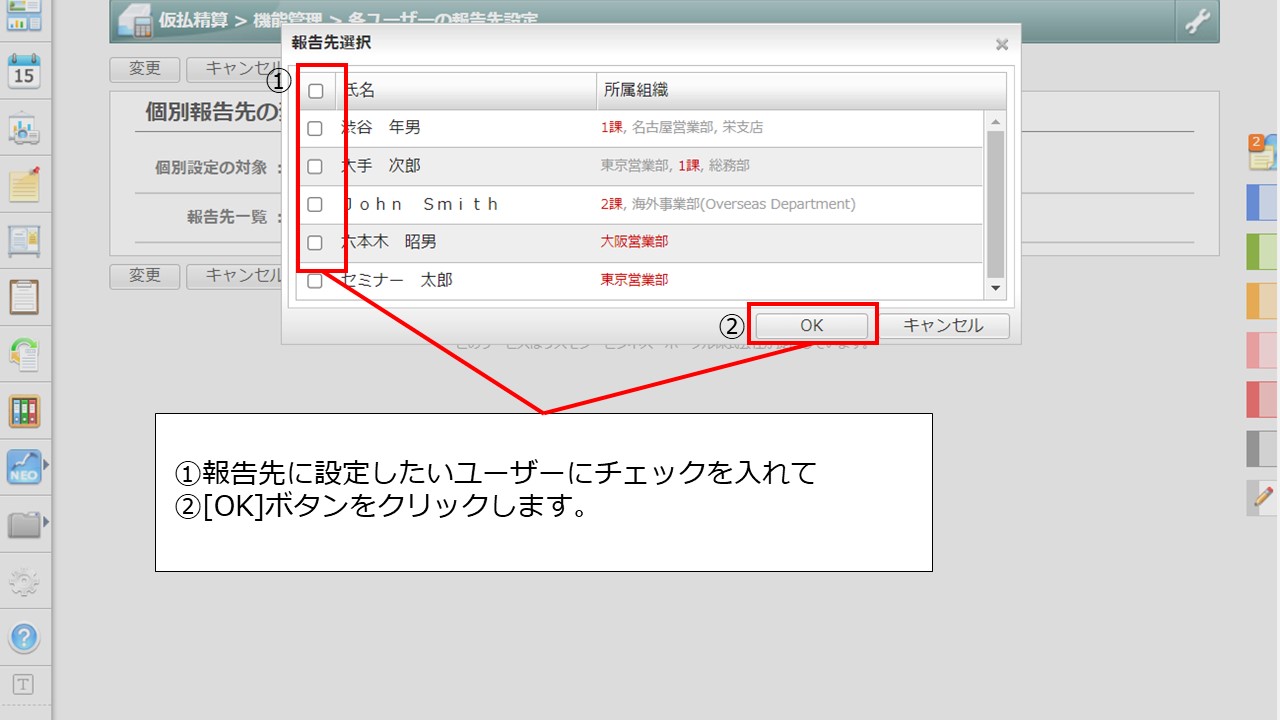The image size is (1280, 720).
Task: Confirm selection with the OK button
Action: (x=811, y=325)
